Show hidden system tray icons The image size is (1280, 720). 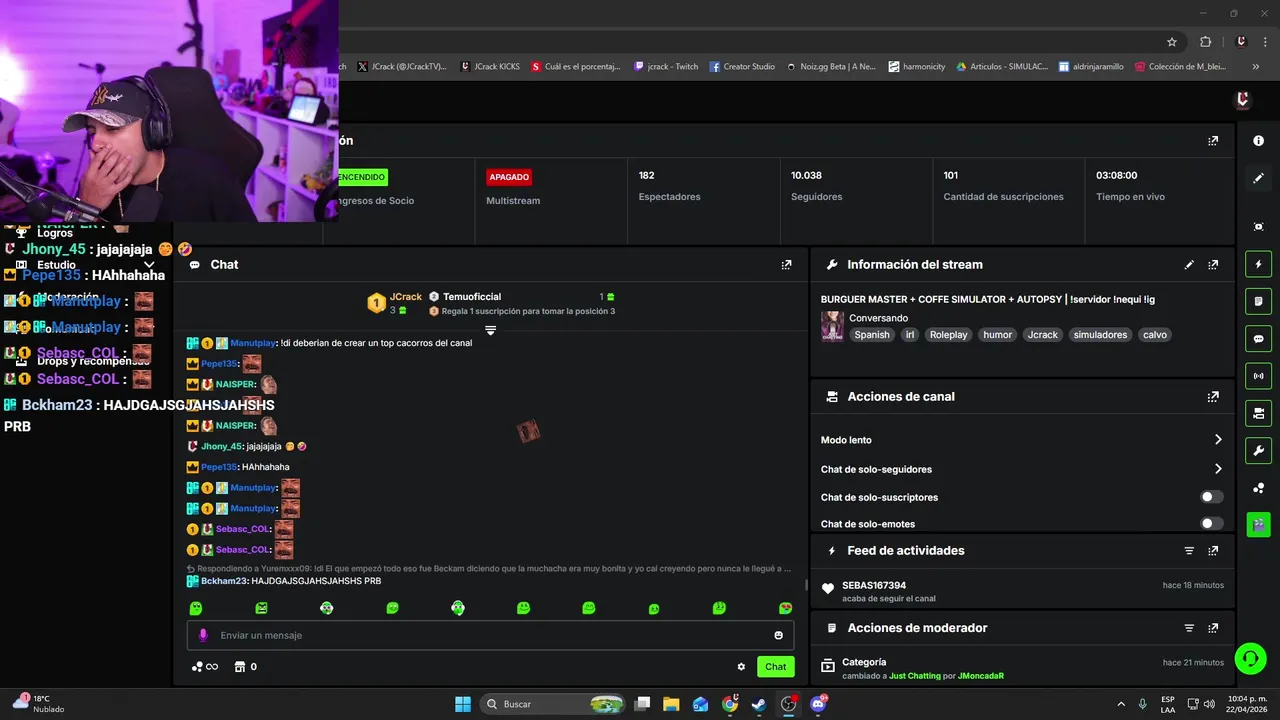[x=1120, y=704]
